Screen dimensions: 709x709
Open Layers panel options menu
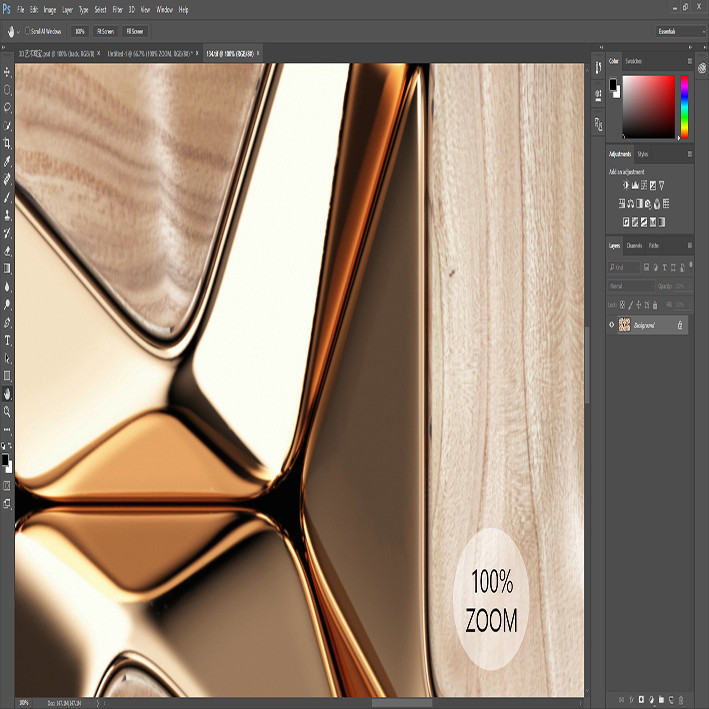click(690, 246)
